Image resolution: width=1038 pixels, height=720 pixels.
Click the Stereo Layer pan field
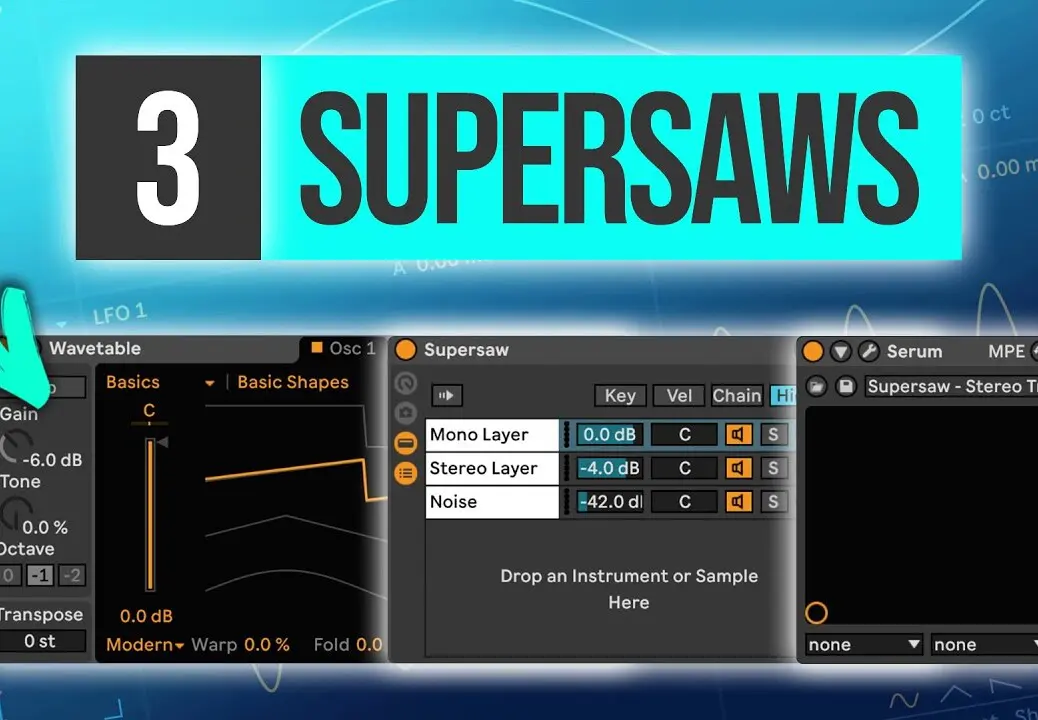pos(684,469)
